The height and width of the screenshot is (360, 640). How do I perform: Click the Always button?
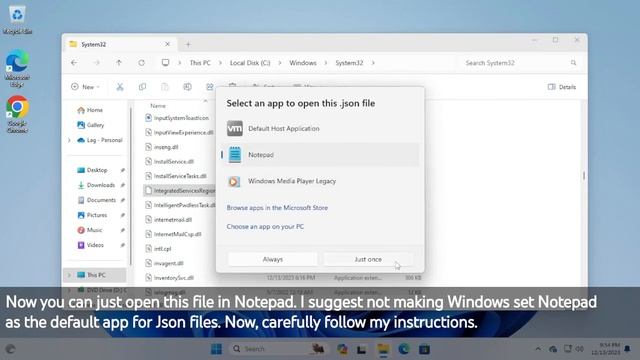pos(273,259)
